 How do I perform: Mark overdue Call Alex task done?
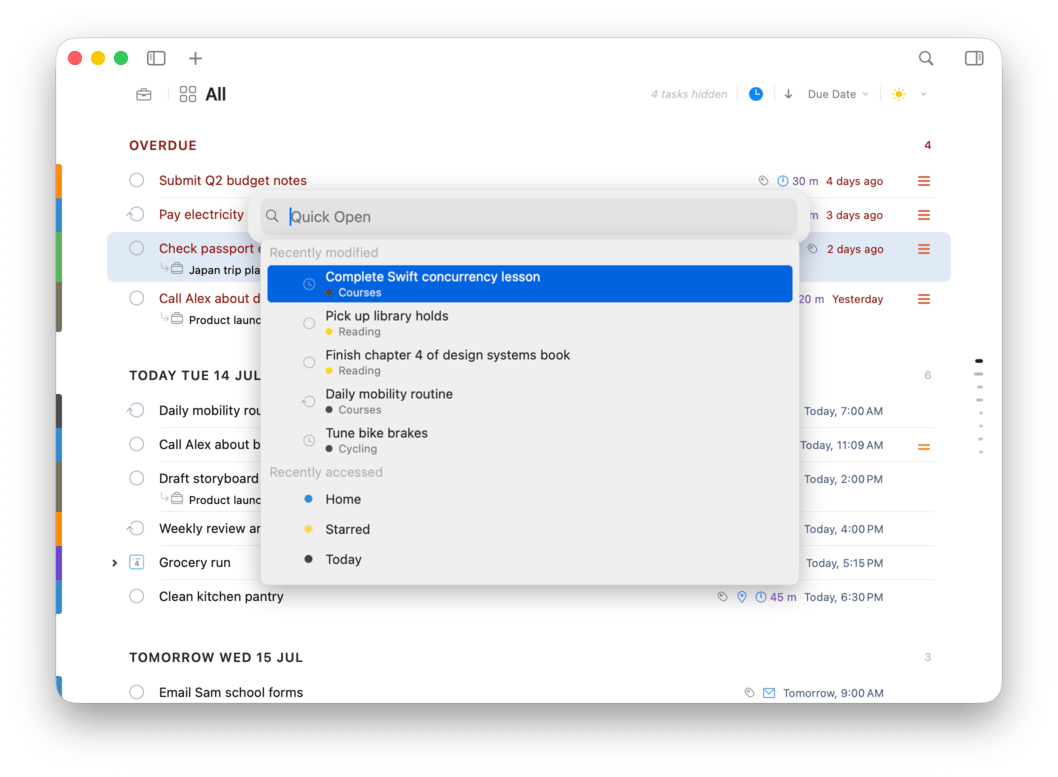click(x=136, y=298)
